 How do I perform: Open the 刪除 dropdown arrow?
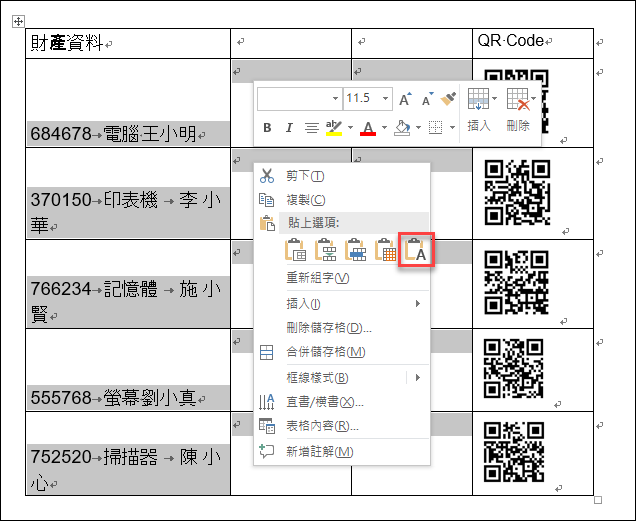(x=534, y=99)
